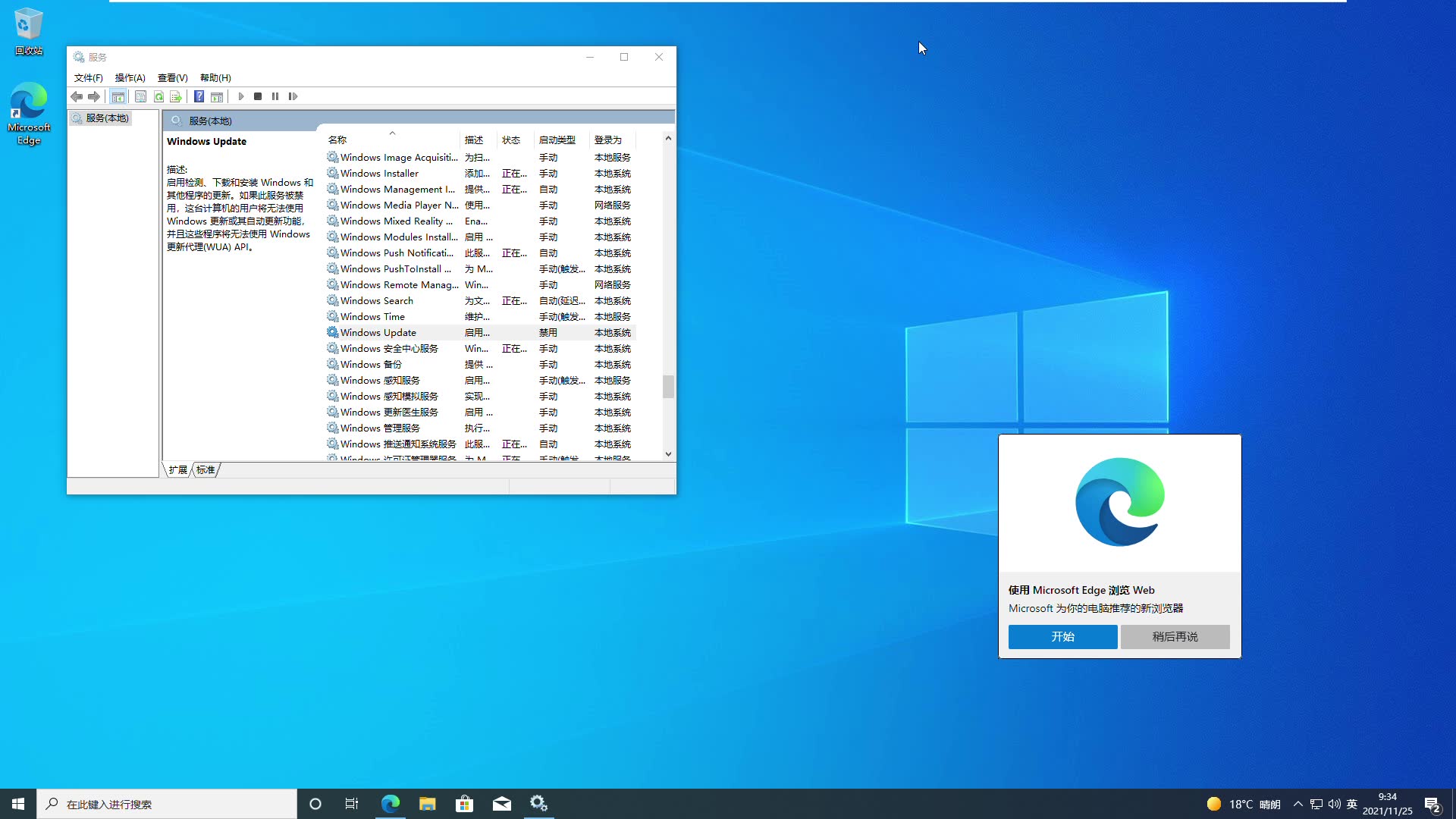Click the refresh/reload service icon
Screen dimensions: 1456x819
pyautogui.click(x=159, y=96)
